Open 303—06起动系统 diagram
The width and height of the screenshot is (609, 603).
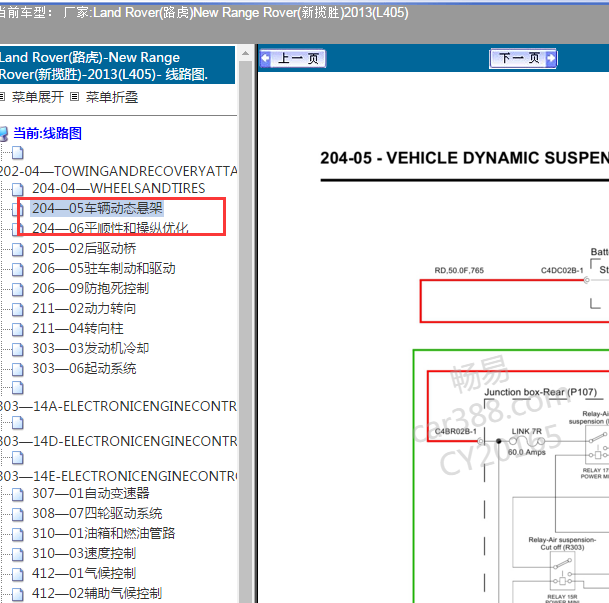pyautogui.click(x=84, y=368)
